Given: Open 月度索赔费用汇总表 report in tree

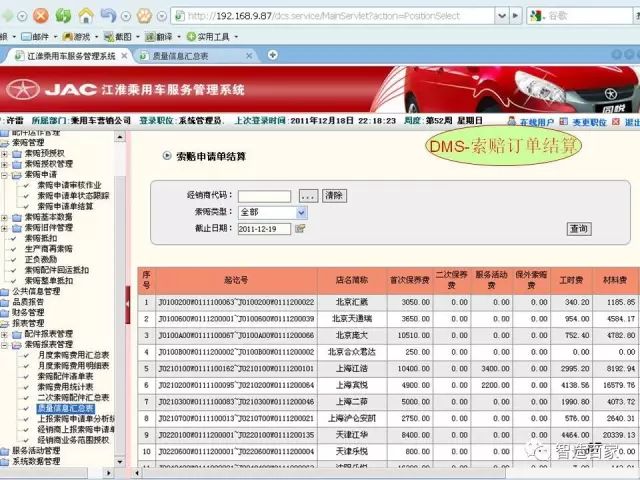Looking at the screenshot, I should (74, 355).
